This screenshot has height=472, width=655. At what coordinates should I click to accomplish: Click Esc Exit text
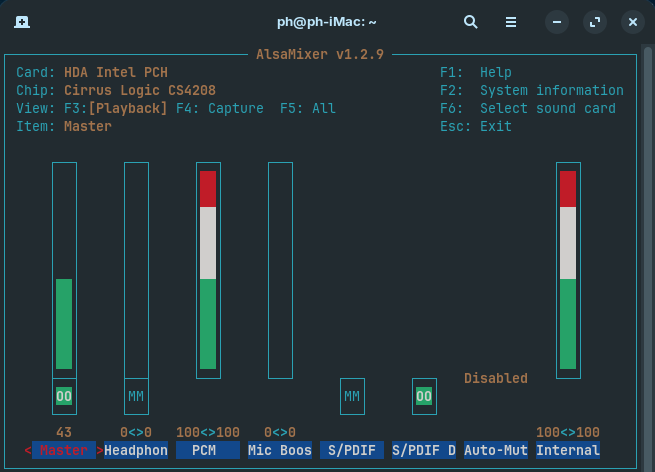point(476,127)
